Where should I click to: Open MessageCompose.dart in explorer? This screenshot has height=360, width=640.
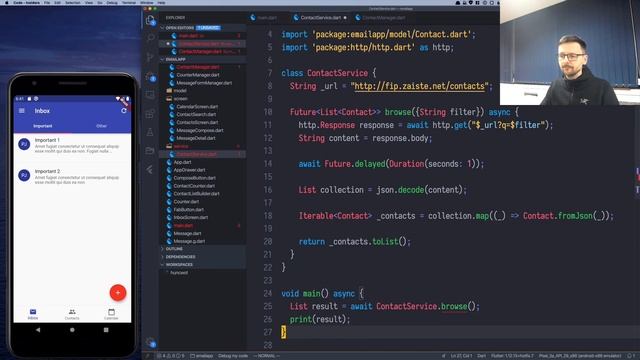coord(200,130)
